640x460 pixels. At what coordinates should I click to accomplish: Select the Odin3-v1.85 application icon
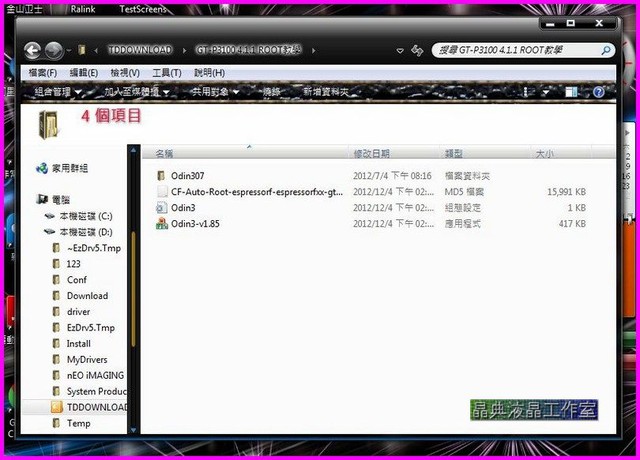click(x=161, y=223)
